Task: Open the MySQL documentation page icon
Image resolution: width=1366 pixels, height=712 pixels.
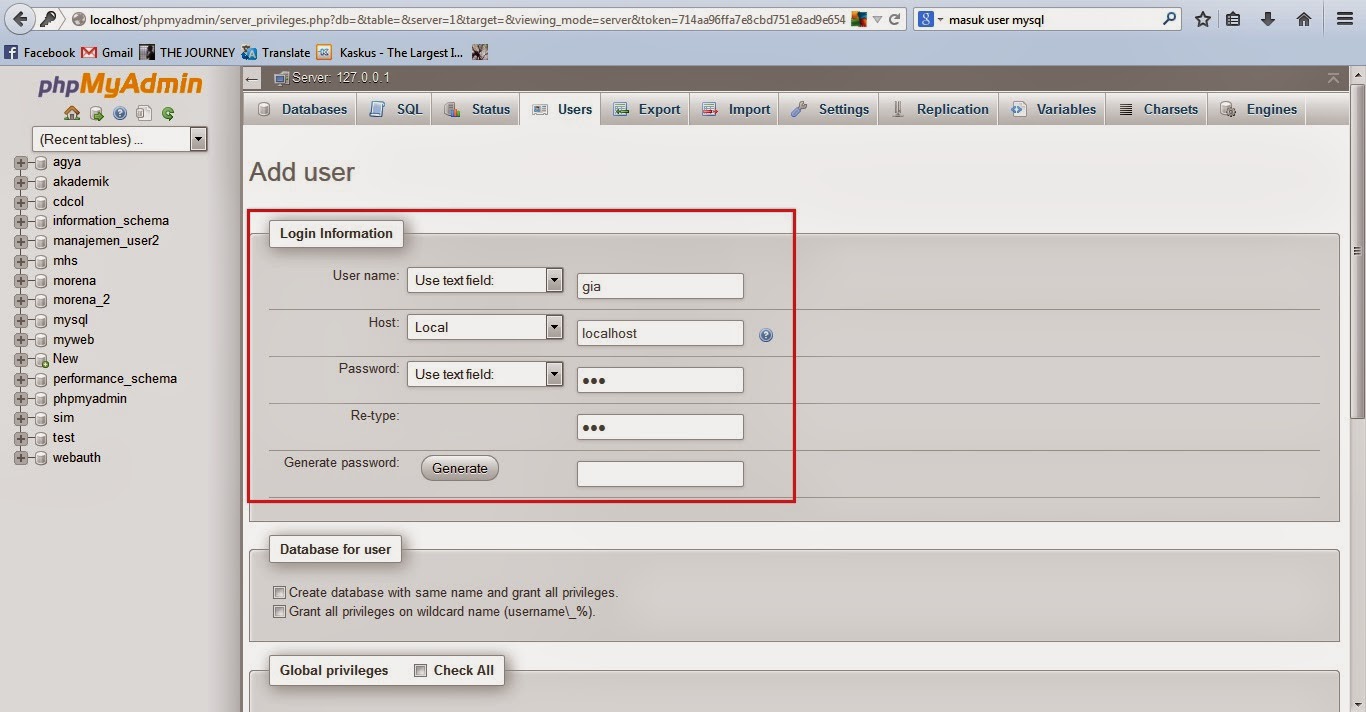Action: pyautogui.click(x=144, y=113)
